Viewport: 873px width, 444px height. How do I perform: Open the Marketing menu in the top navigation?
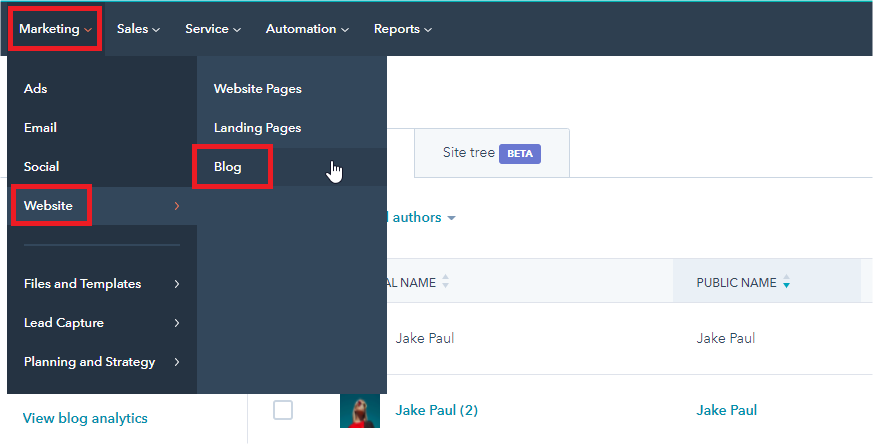(55, 29)
